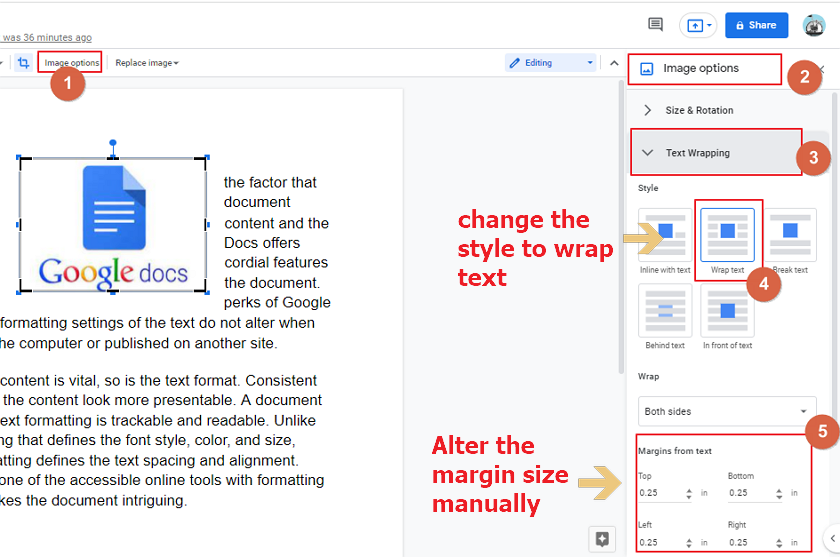The height and width of the screenshot is (557, 840).
Task: Adjust the Top margin stepper arrows
Action: (689, 493)
